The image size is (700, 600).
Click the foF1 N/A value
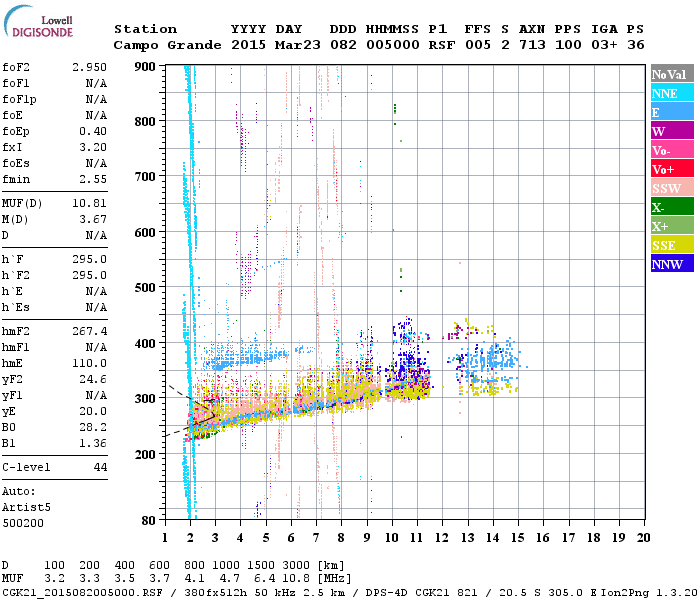(x=96, y=83)
